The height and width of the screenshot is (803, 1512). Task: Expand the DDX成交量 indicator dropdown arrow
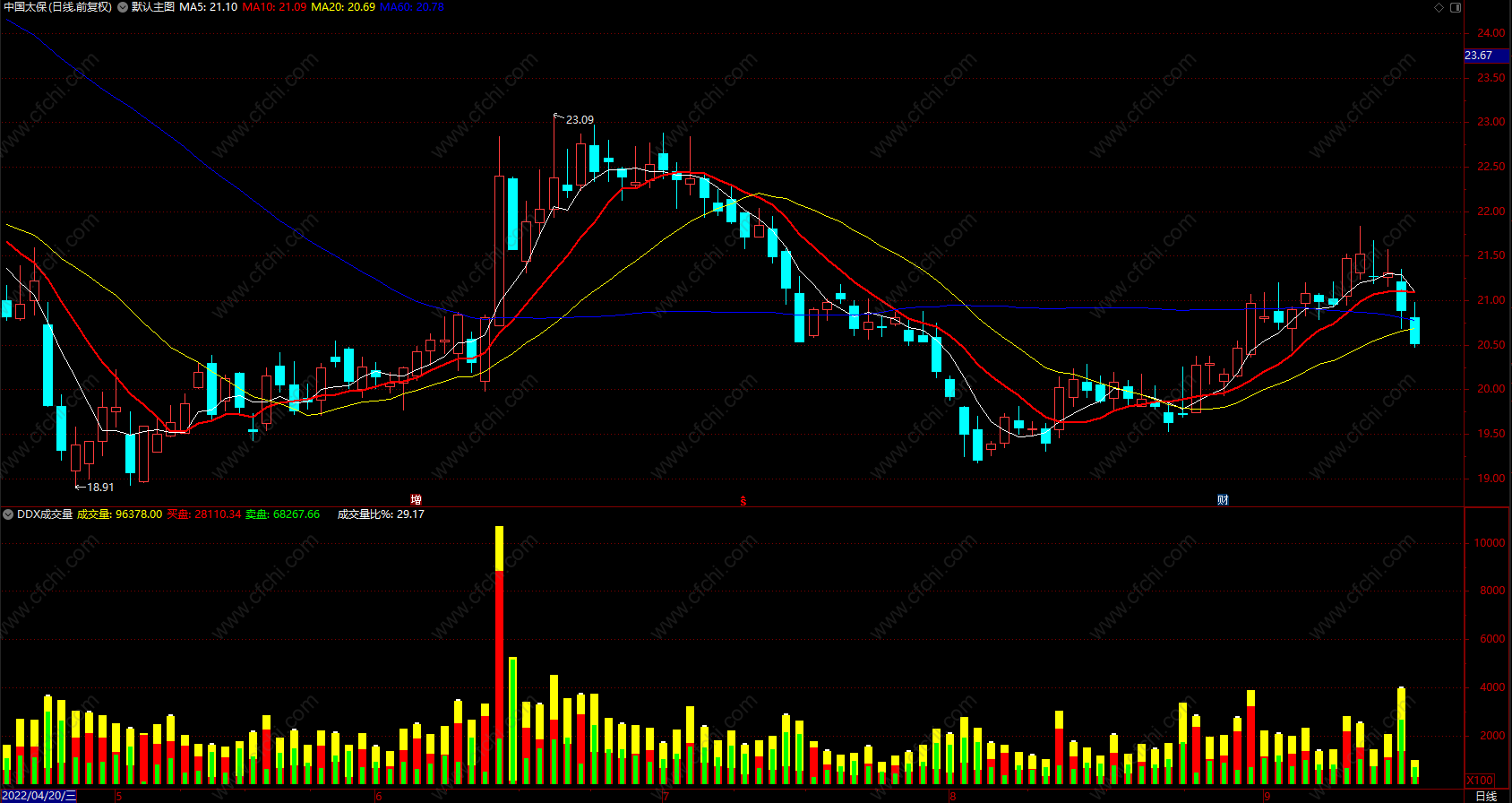(x=8, y=514)
